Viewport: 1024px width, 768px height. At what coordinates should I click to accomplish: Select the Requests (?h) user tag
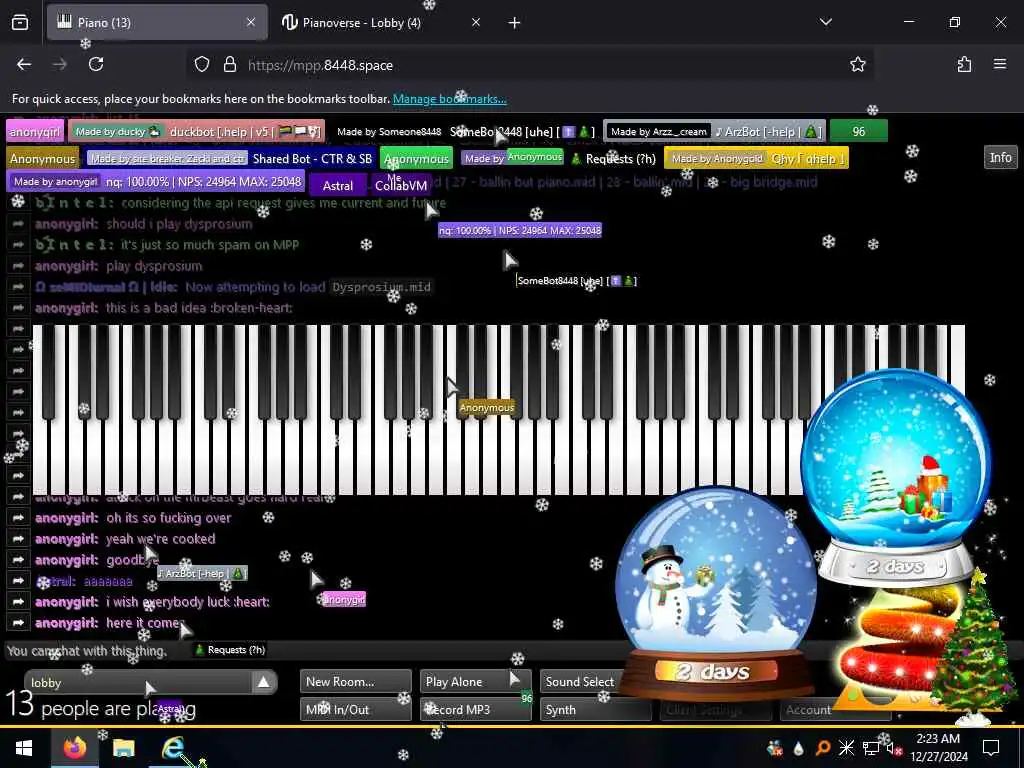click(559, 158)
